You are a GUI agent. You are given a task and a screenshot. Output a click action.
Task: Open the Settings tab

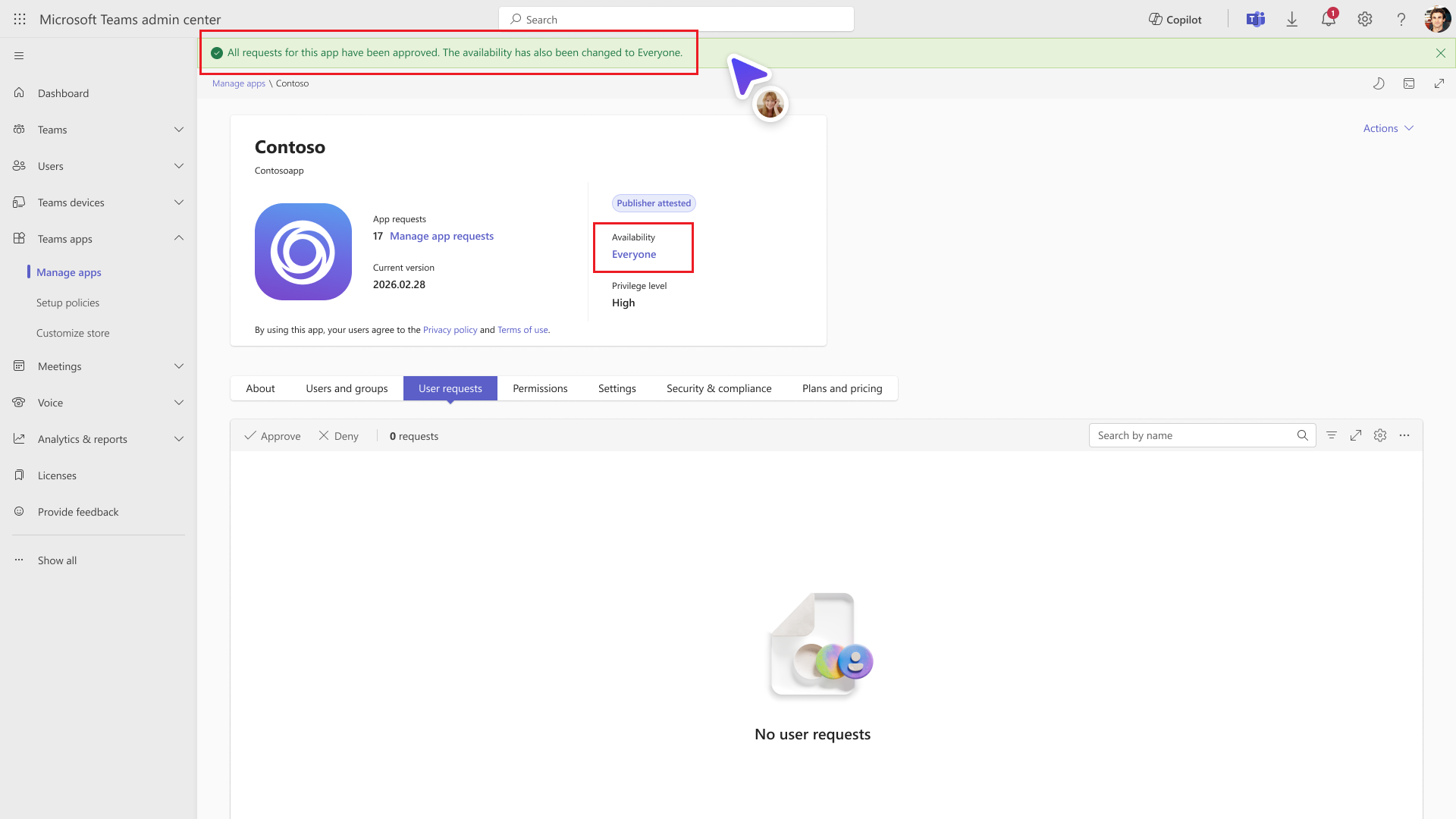(x=617, y=388)
